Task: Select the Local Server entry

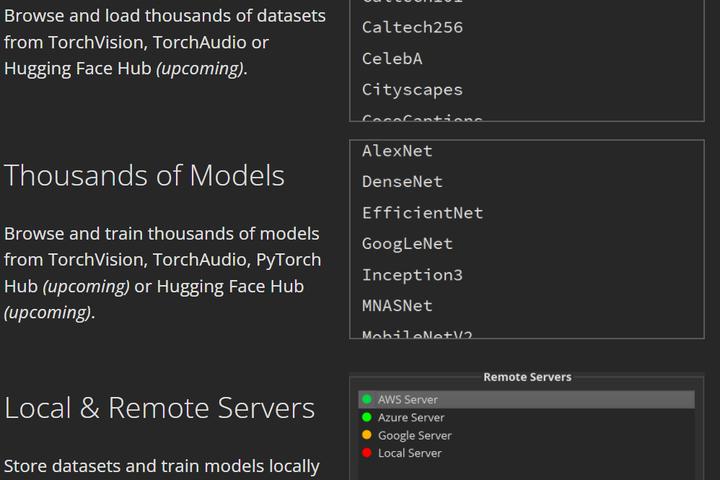Action: (x=409, y=453)
